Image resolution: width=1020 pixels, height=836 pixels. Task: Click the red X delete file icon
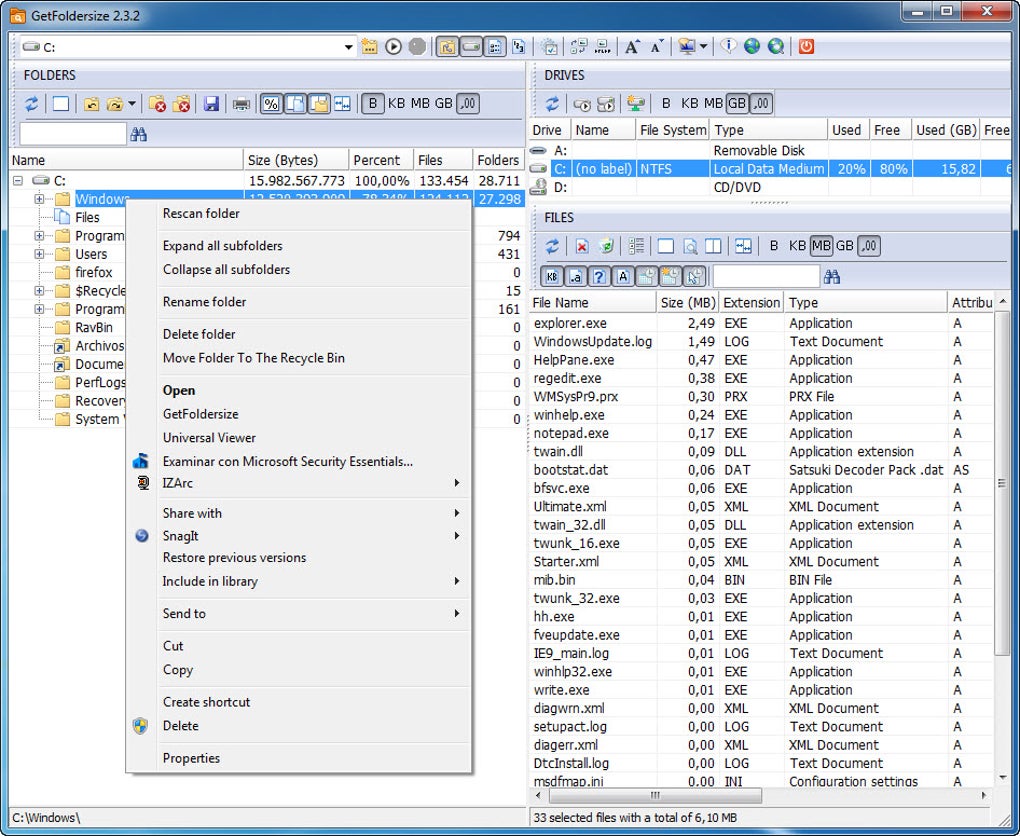click(x=582, y=246)
